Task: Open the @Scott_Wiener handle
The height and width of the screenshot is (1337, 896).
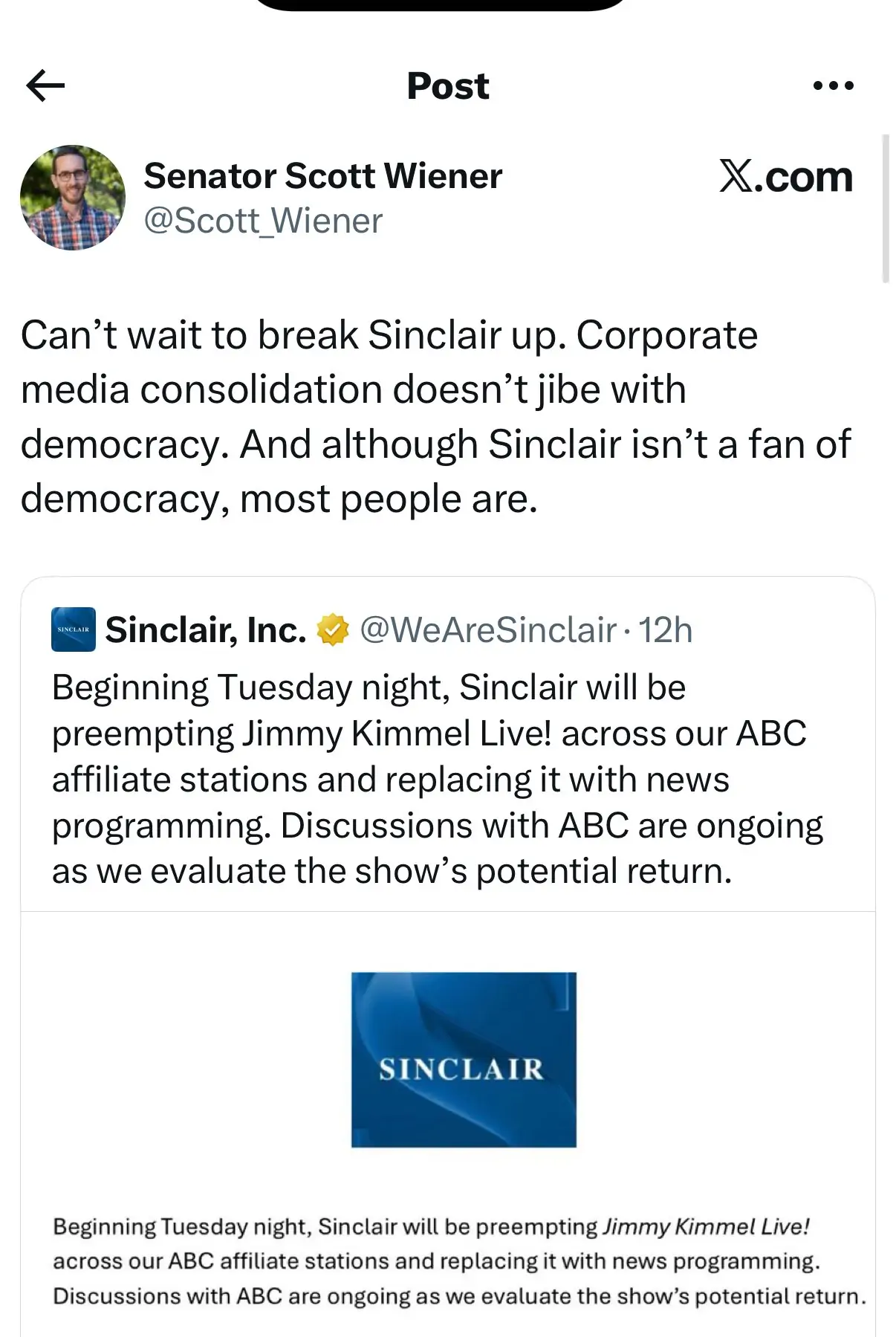Action: (x=263, y=221)
